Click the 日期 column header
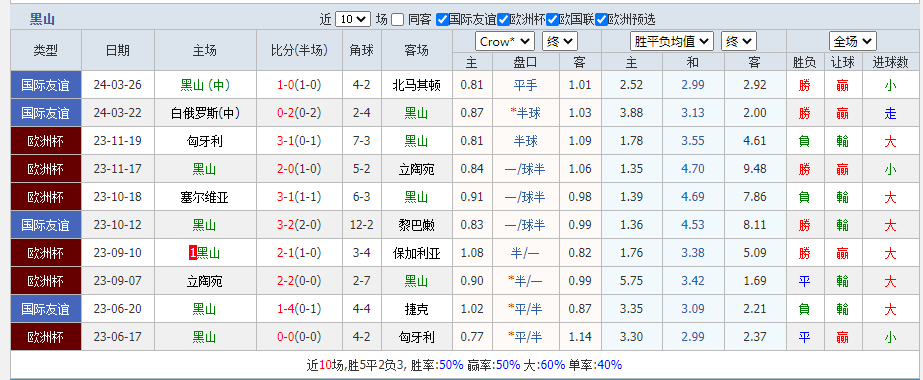Image resolution: width=923 pixels, height=380 pixels. point(118,51)
